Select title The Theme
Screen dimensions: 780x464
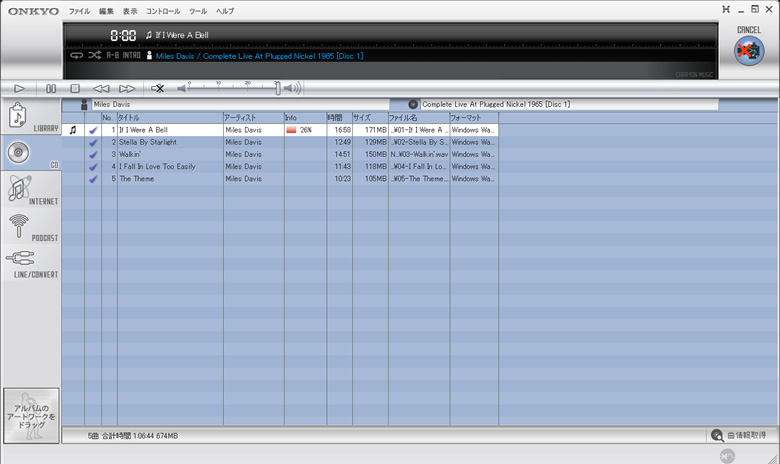(136, 179)
